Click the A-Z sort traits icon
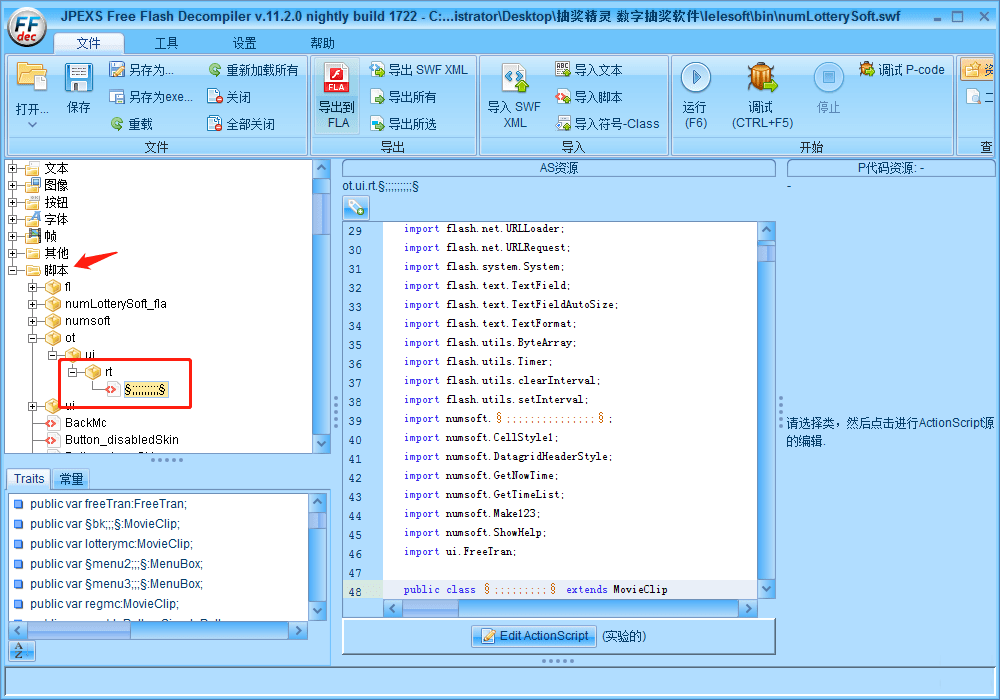This screenshot has width=1000, height=700. click(x=22, y=651)
